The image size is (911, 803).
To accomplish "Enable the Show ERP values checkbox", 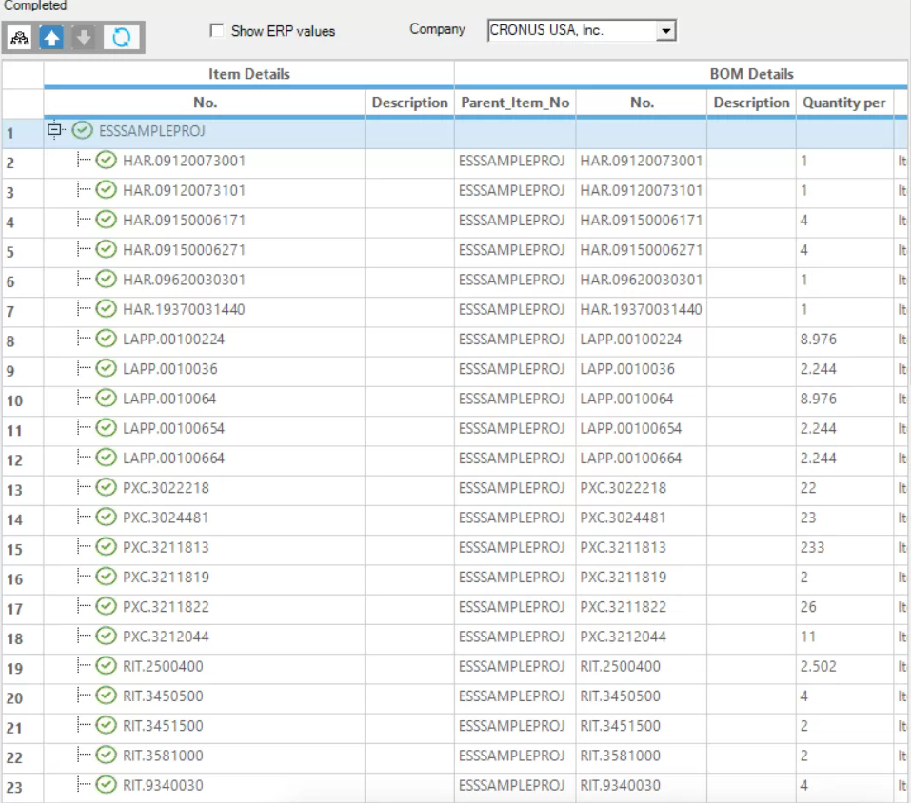I will coord(217,31).
